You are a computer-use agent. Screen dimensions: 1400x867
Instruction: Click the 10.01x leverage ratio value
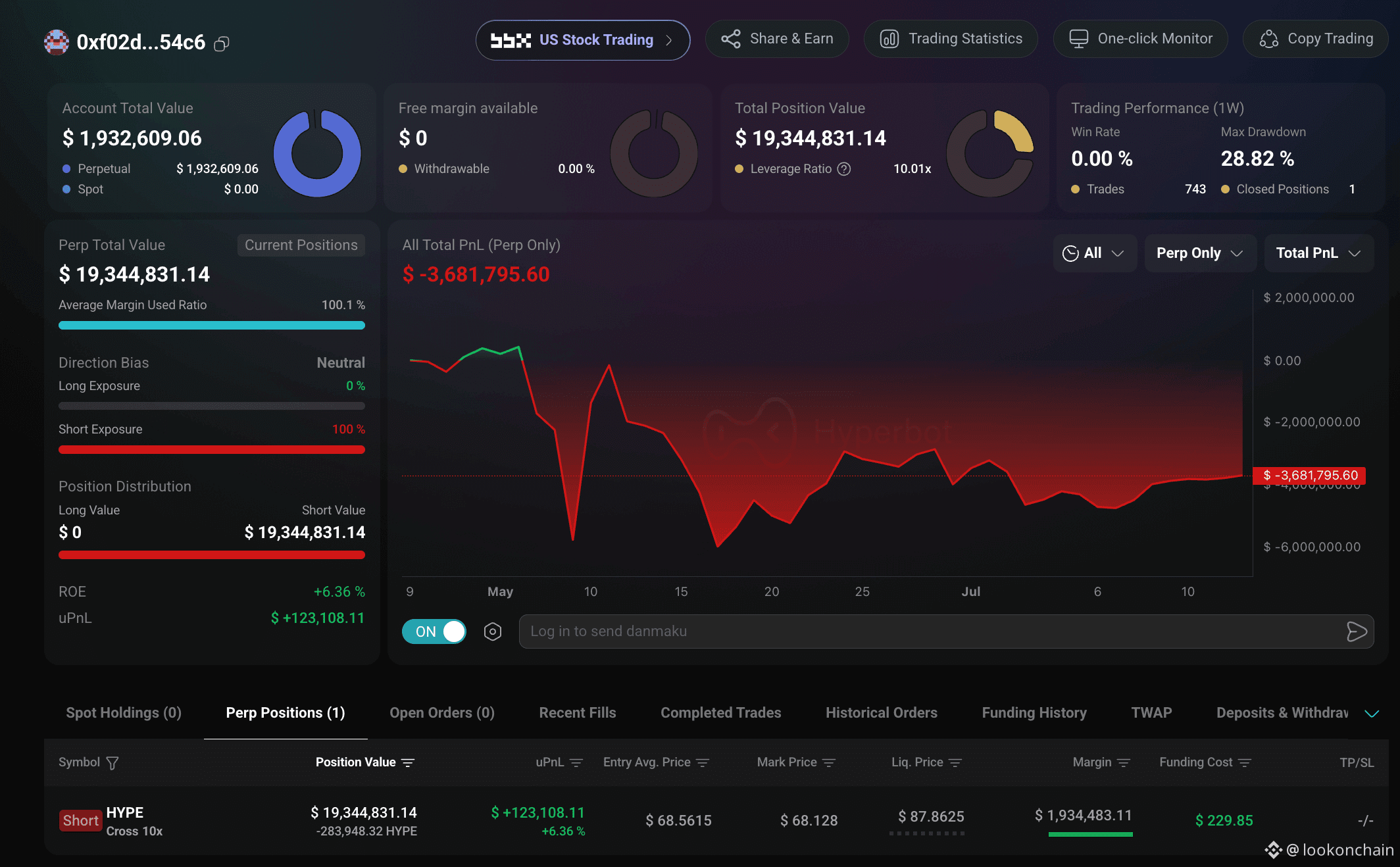(x=912, y=169)
